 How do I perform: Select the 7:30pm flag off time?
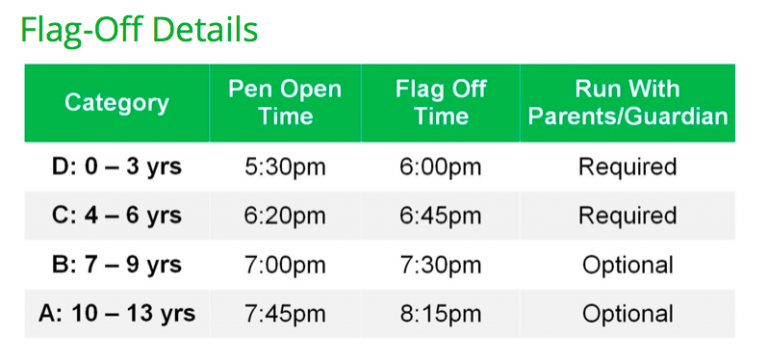tap(441, 265)
